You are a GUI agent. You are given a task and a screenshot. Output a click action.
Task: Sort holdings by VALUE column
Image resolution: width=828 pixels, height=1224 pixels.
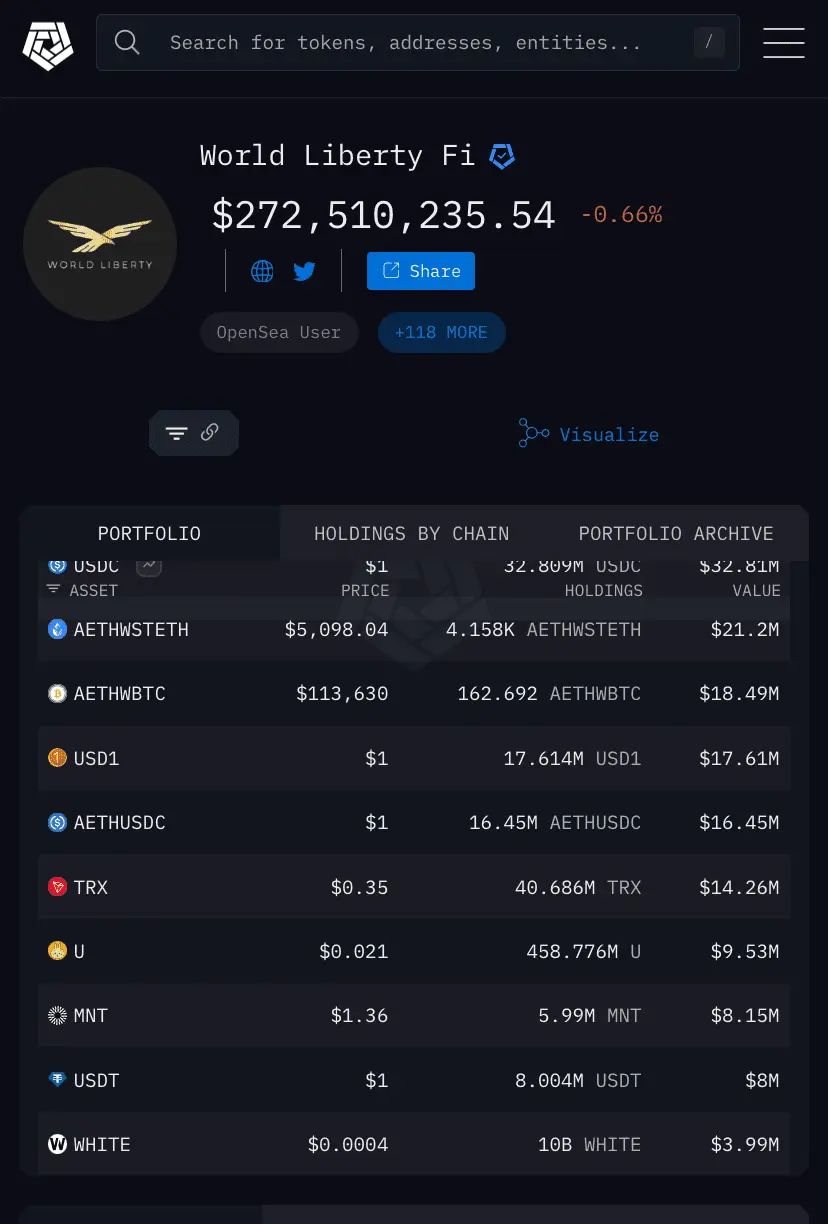[x=756, y=591]
